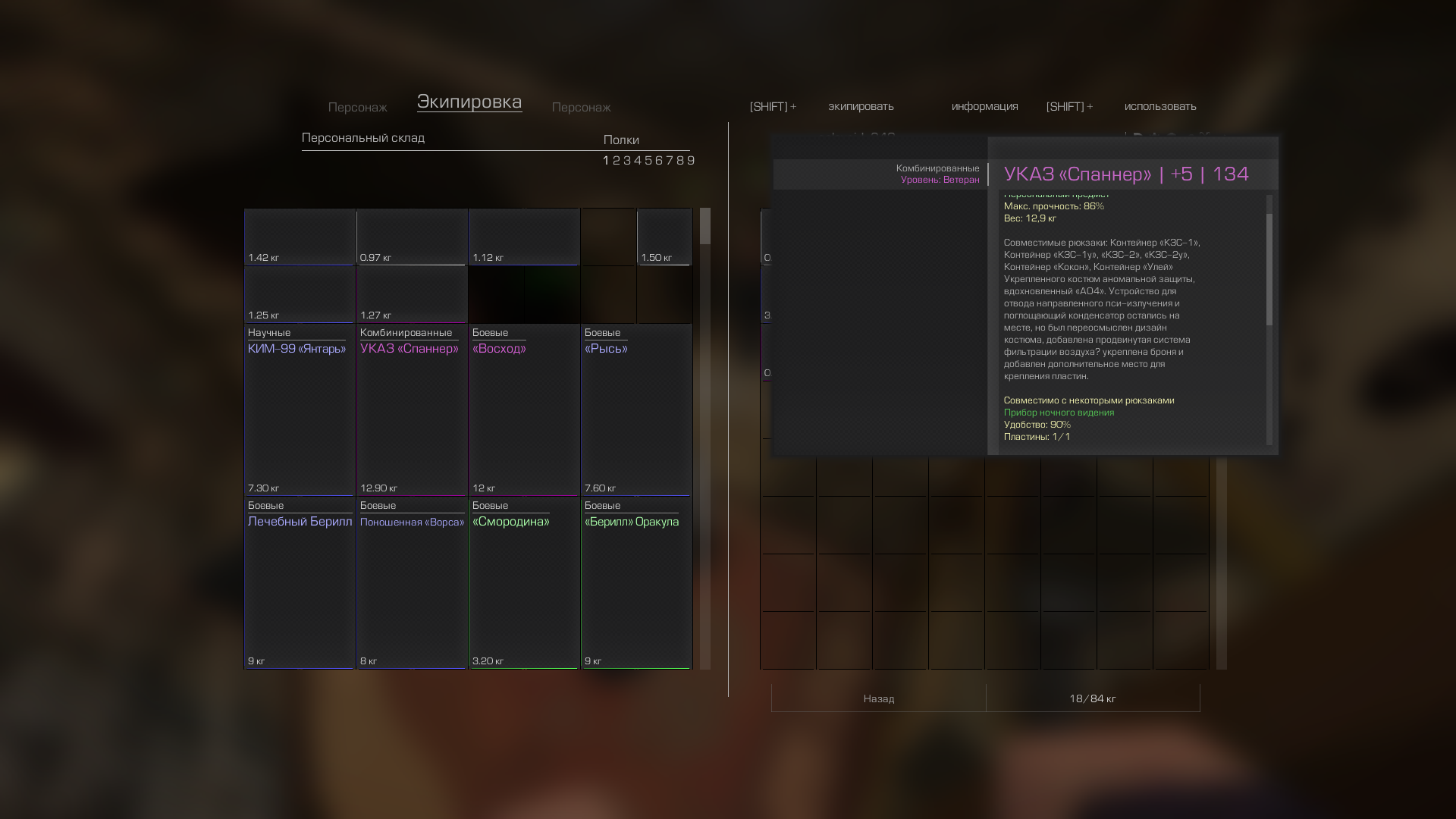This screenshot has width=1456, height=819.
Task: Click the использовать action
Action: click(x=1160, y=106)
